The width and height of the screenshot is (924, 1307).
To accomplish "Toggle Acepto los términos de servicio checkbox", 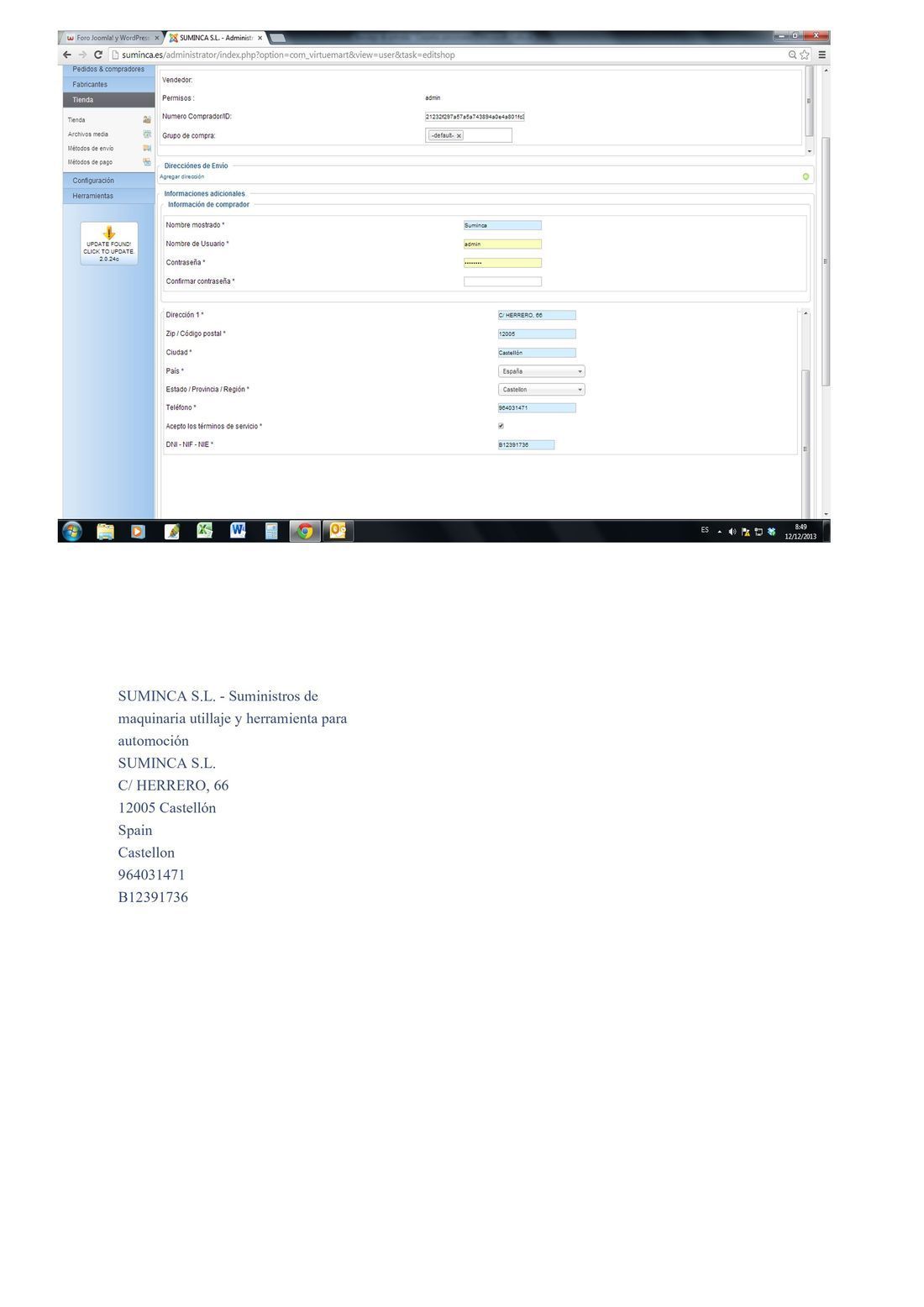I will click(501, 426).
